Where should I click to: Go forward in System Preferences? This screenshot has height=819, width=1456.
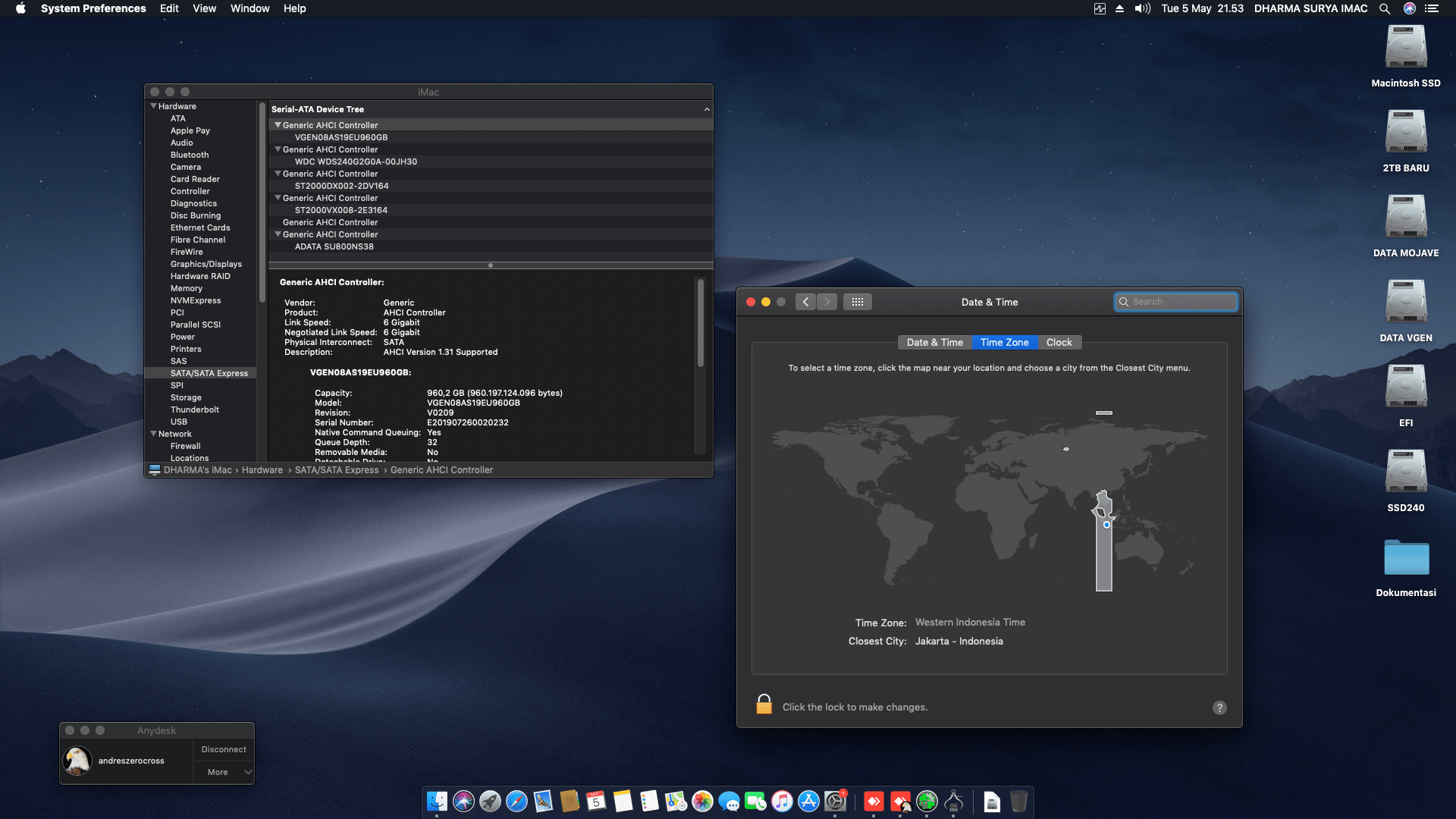pyautogui.click(x=827, y=302)
